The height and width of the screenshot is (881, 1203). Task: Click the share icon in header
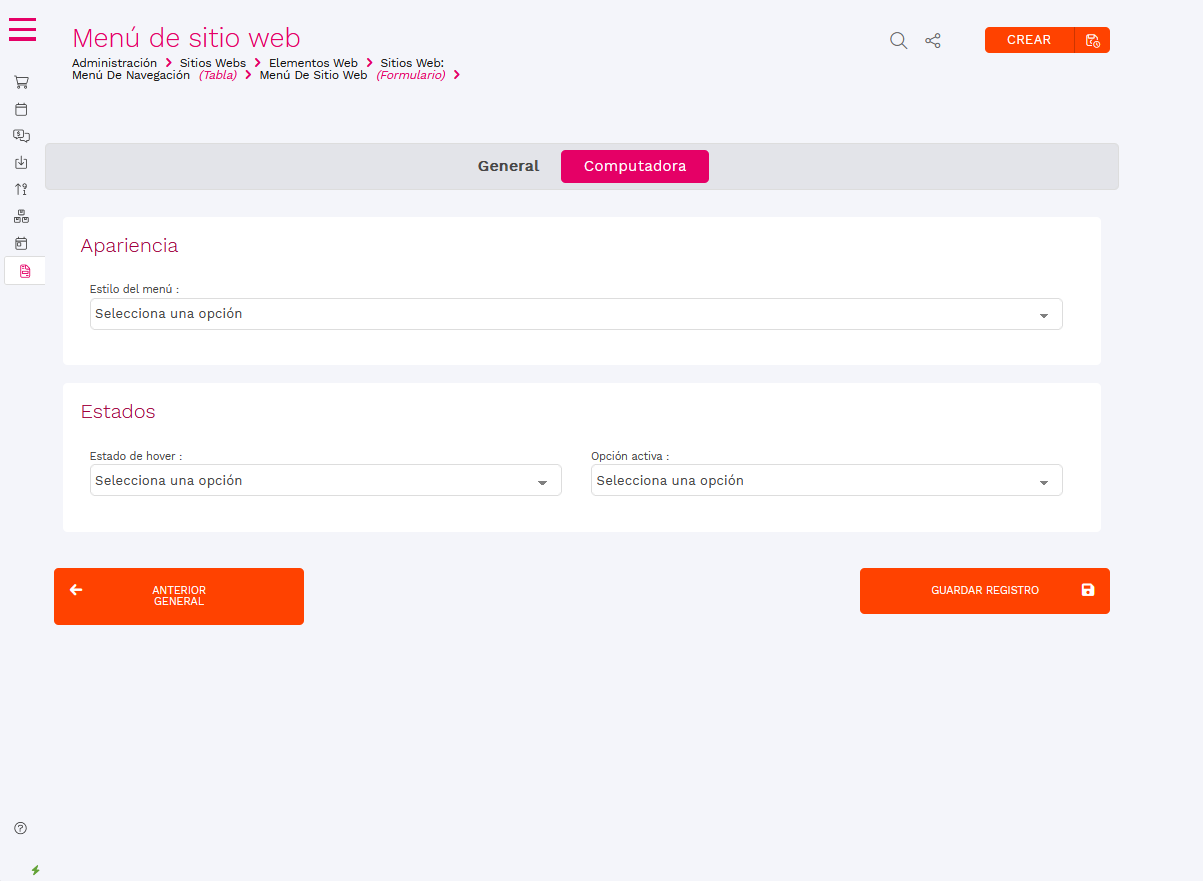933,41
